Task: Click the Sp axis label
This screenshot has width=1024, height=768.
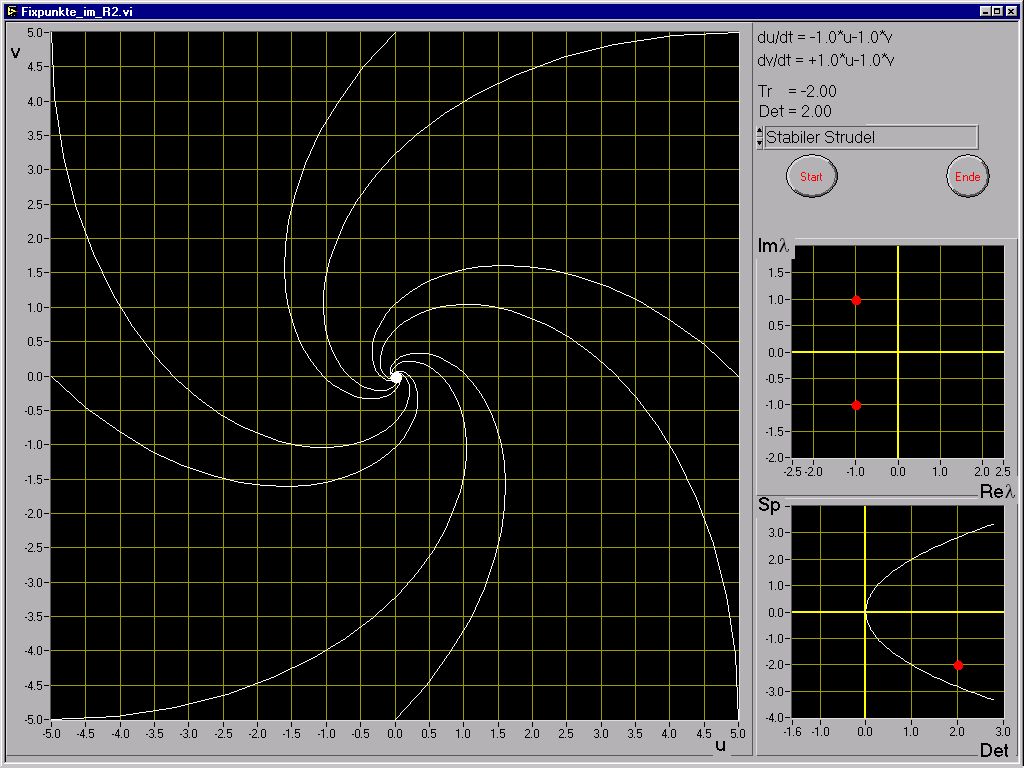Action: click(769, 505)
